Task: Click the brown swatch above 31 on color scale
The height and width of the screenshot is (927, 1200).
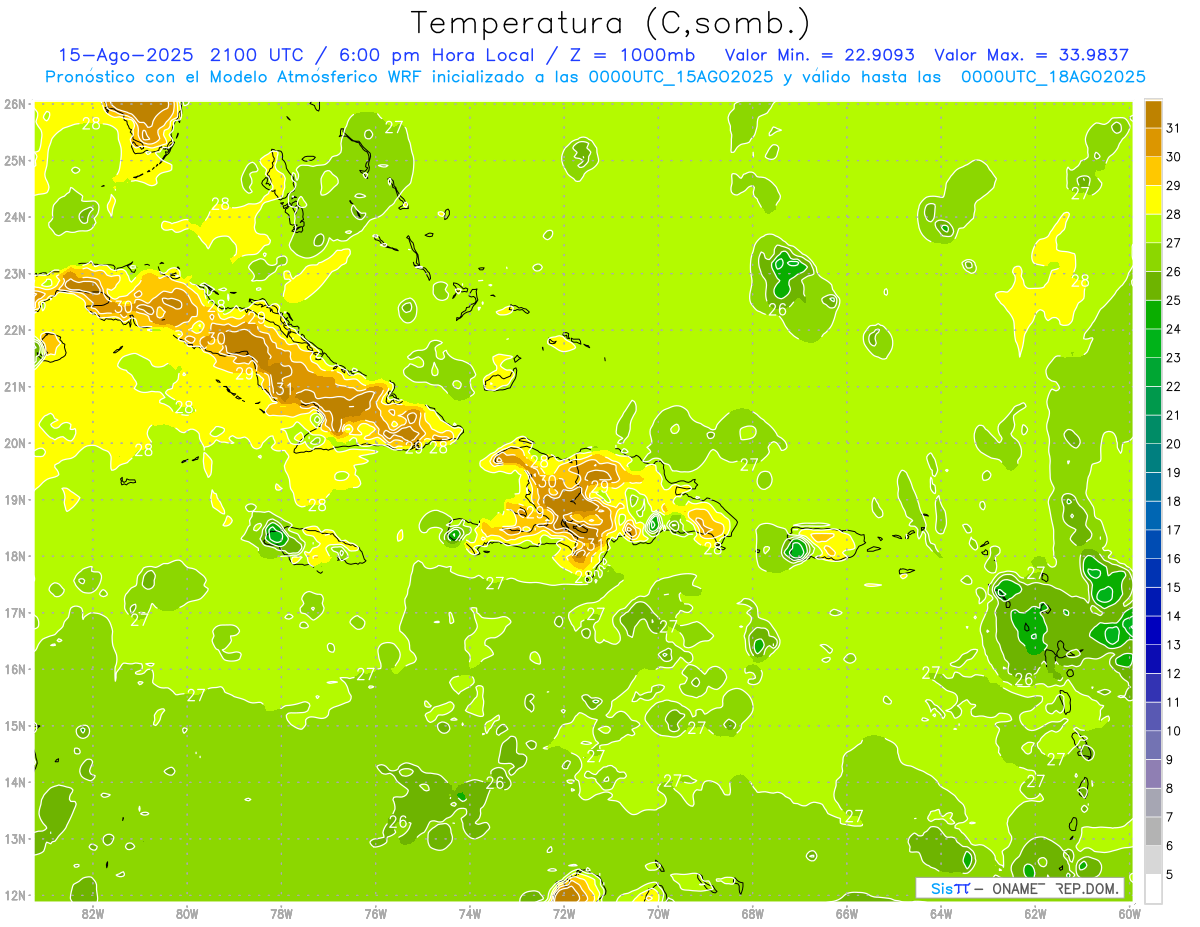Action: 1153,114
